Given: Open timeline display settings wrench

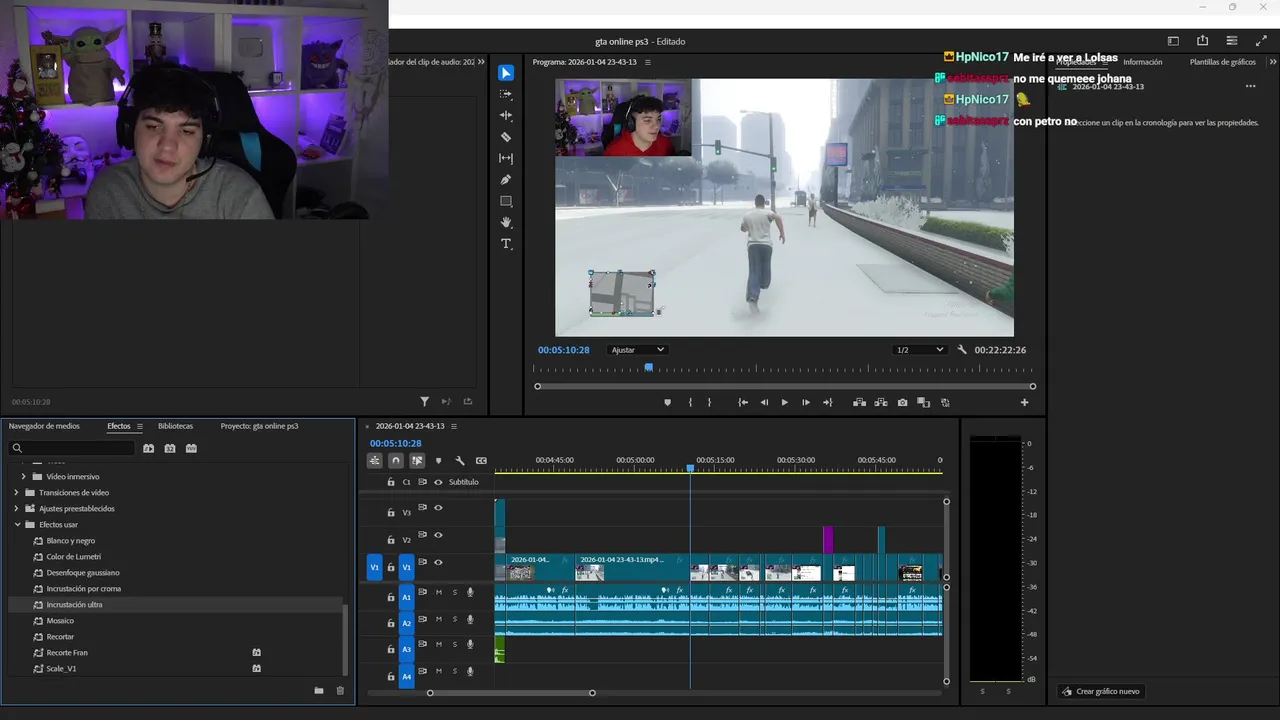Looking at the screenshot, I should [x=459, y=461].
